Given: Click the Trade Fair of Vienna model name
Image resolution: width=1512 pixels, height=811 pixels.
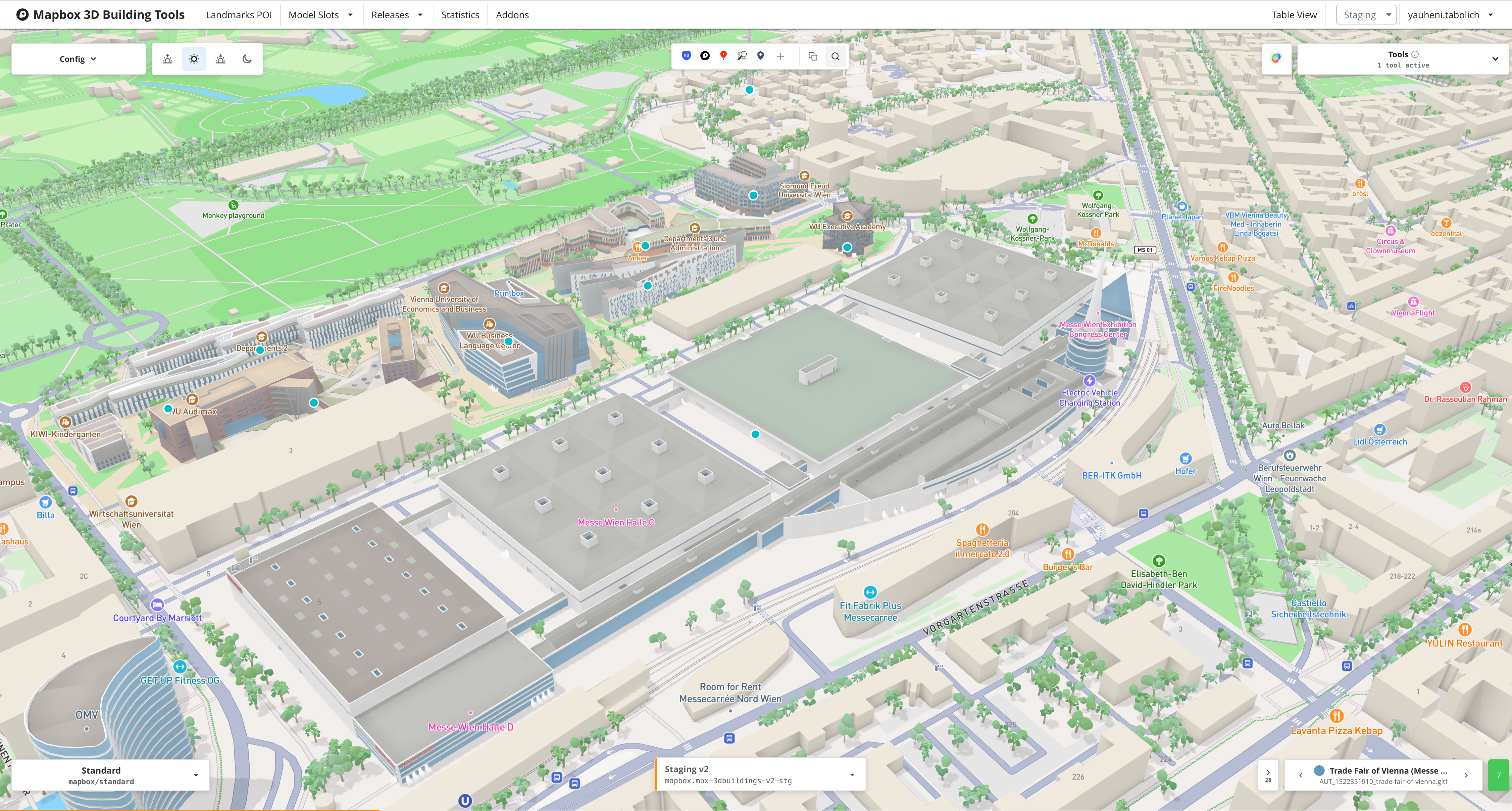Looking at the screenshot, I should pos(1388,771).
